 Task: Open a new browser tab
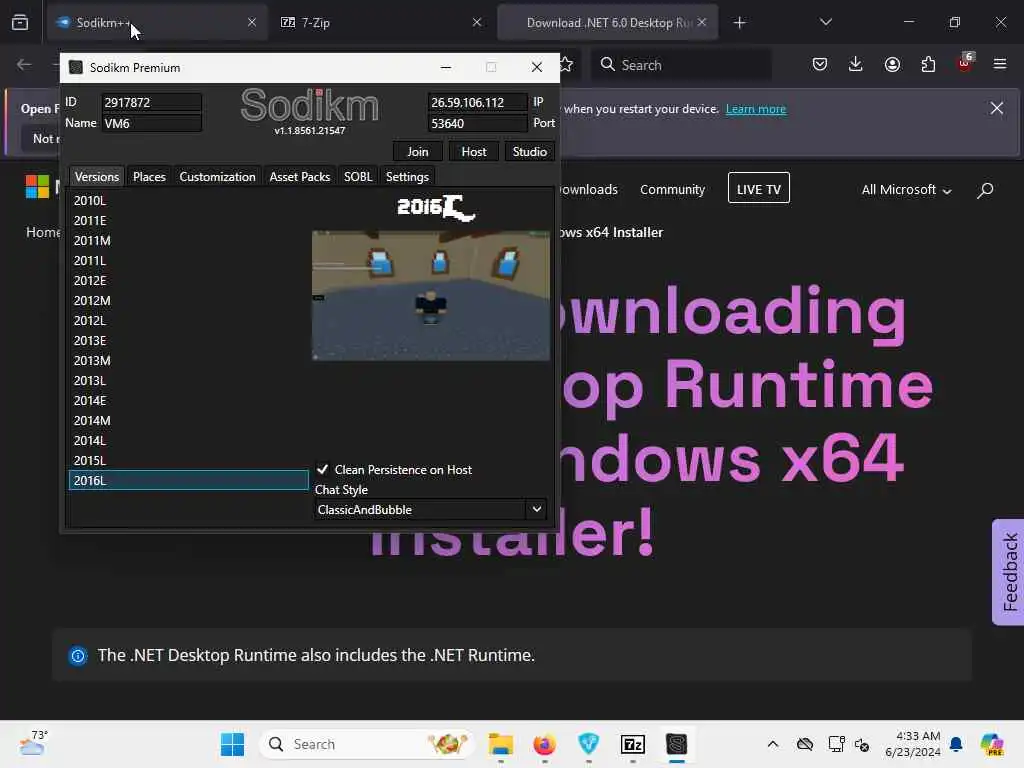(739, 23)
